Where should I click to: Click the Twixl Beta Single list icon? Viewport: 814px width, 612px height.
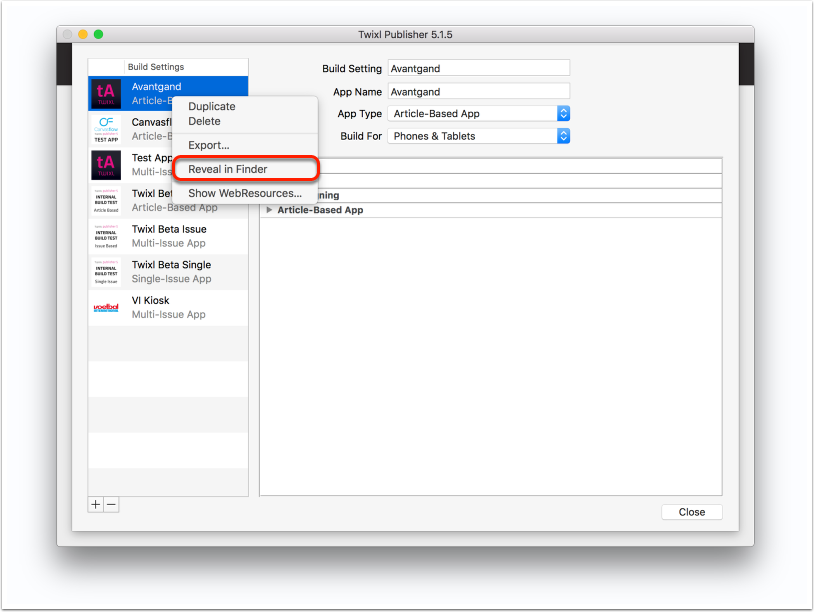click(106, 272)
